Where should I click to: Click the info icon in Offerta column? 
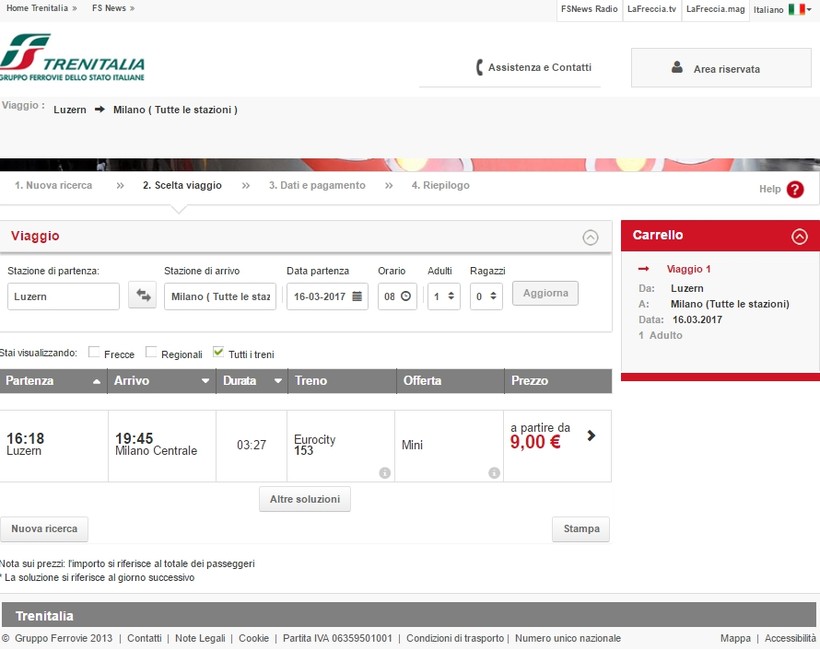coord(493,473)
